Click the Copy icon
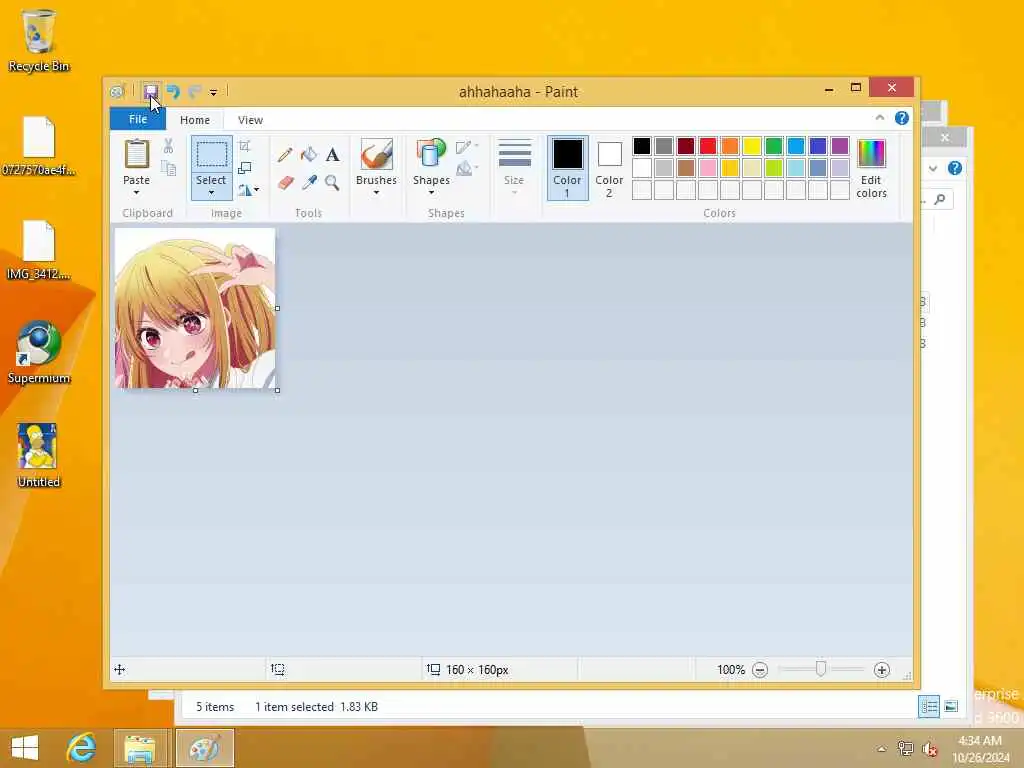1024x768 pixels. point(168,169)
